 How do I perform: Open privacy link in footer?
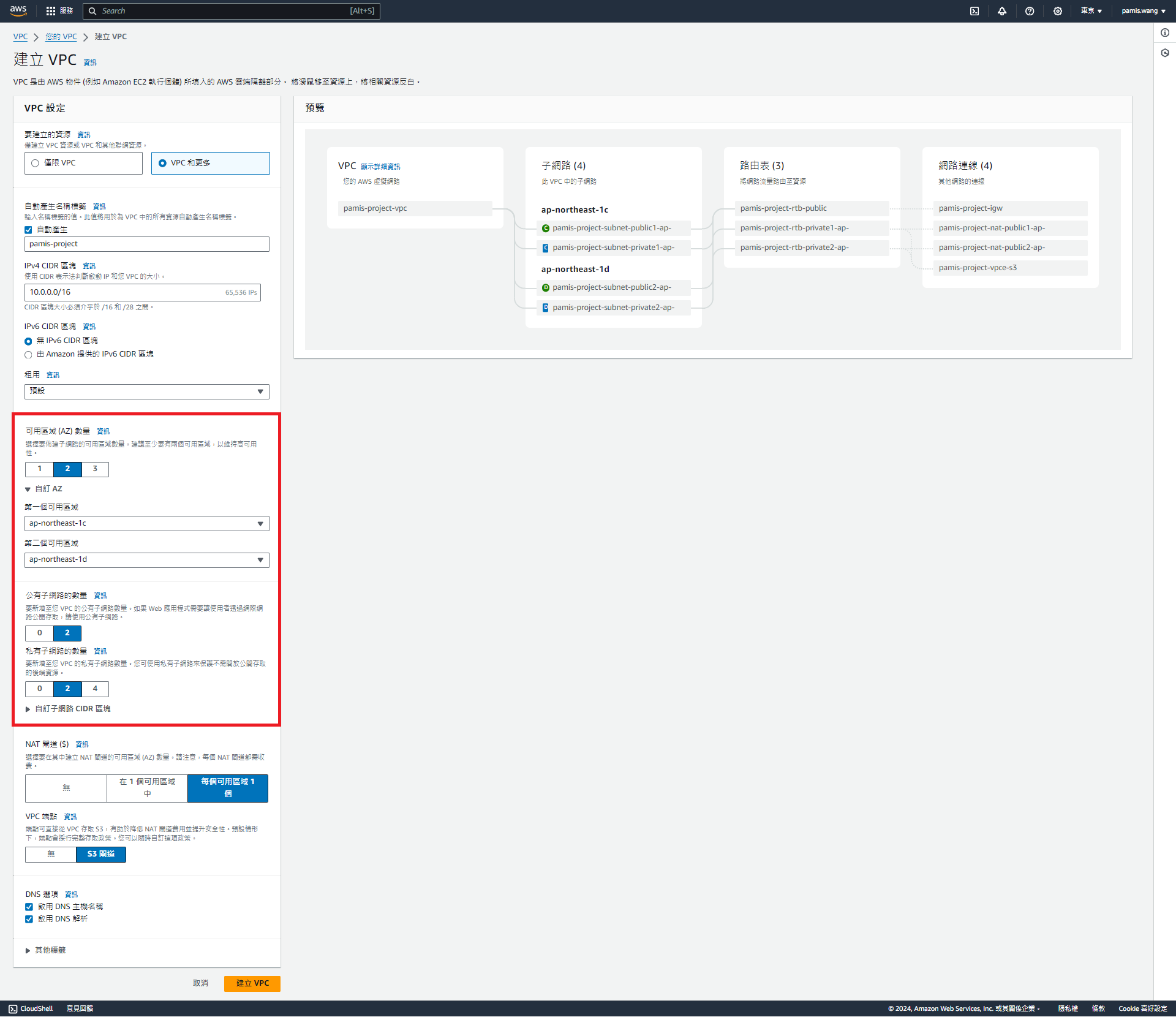[1068, 1009]
